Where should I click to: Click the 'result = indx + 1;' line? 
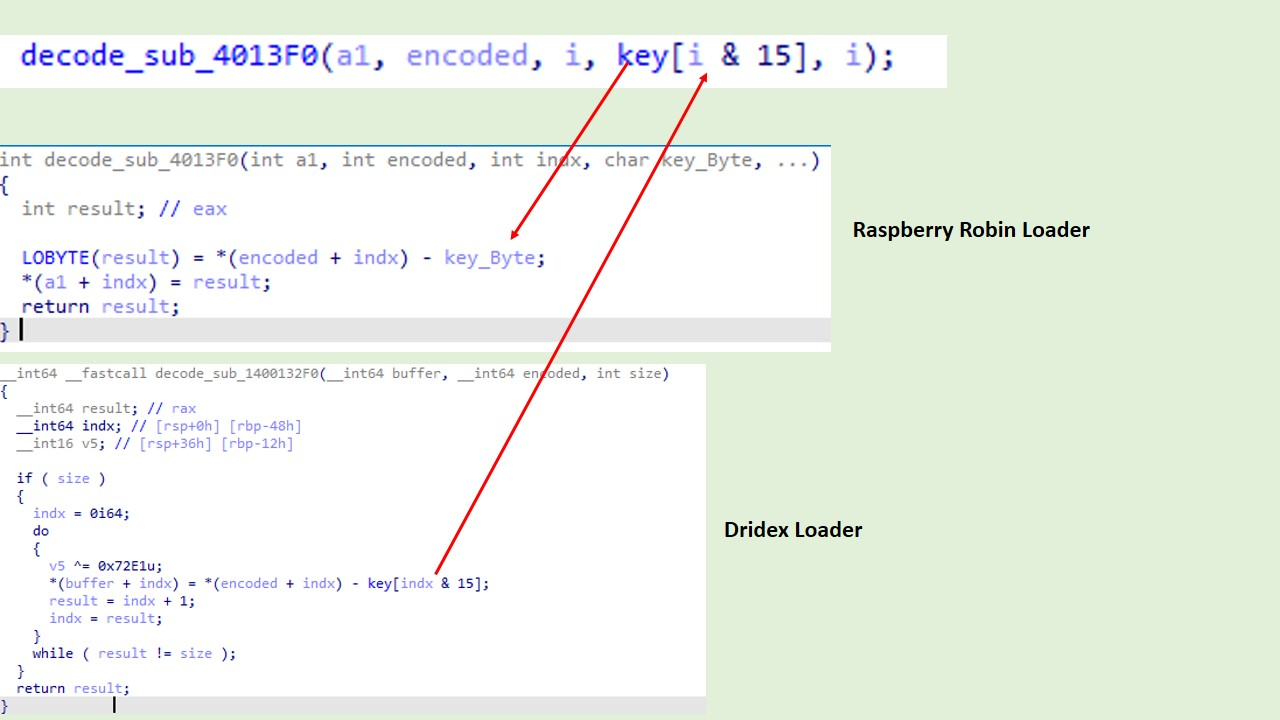point(122,601)
